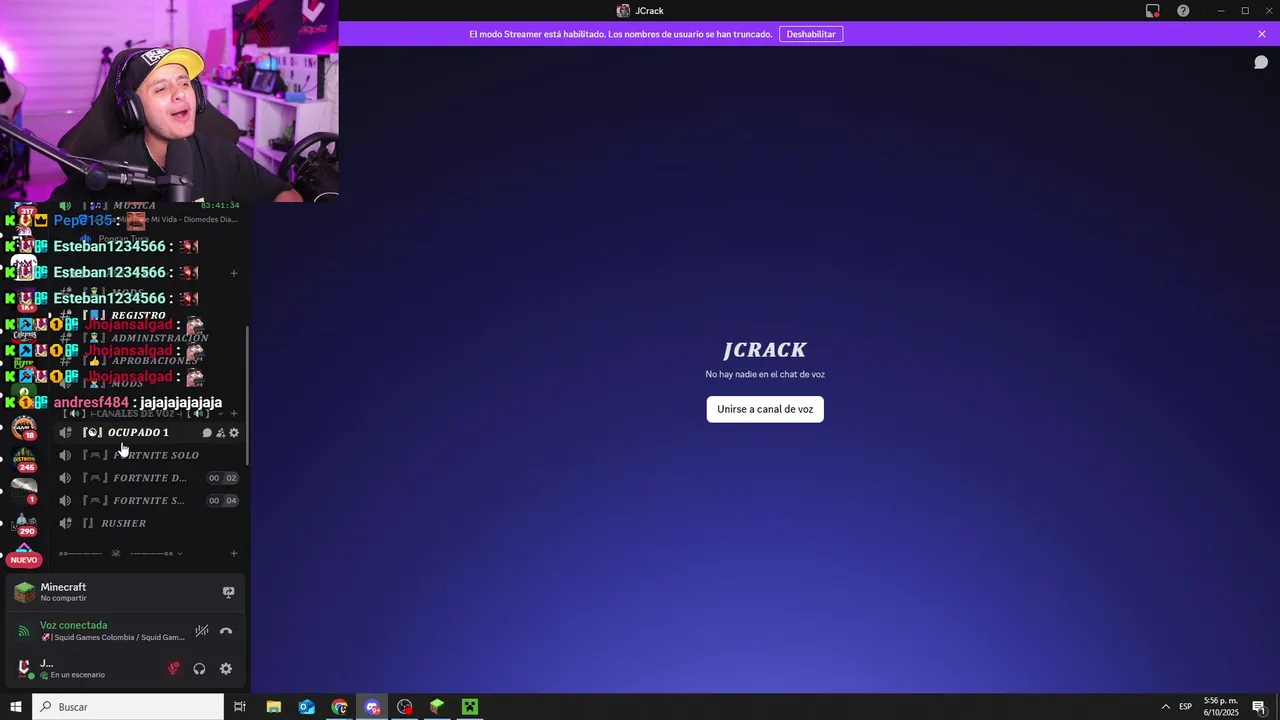Join the FORTNITE S... voice channel

click(150, 501)
